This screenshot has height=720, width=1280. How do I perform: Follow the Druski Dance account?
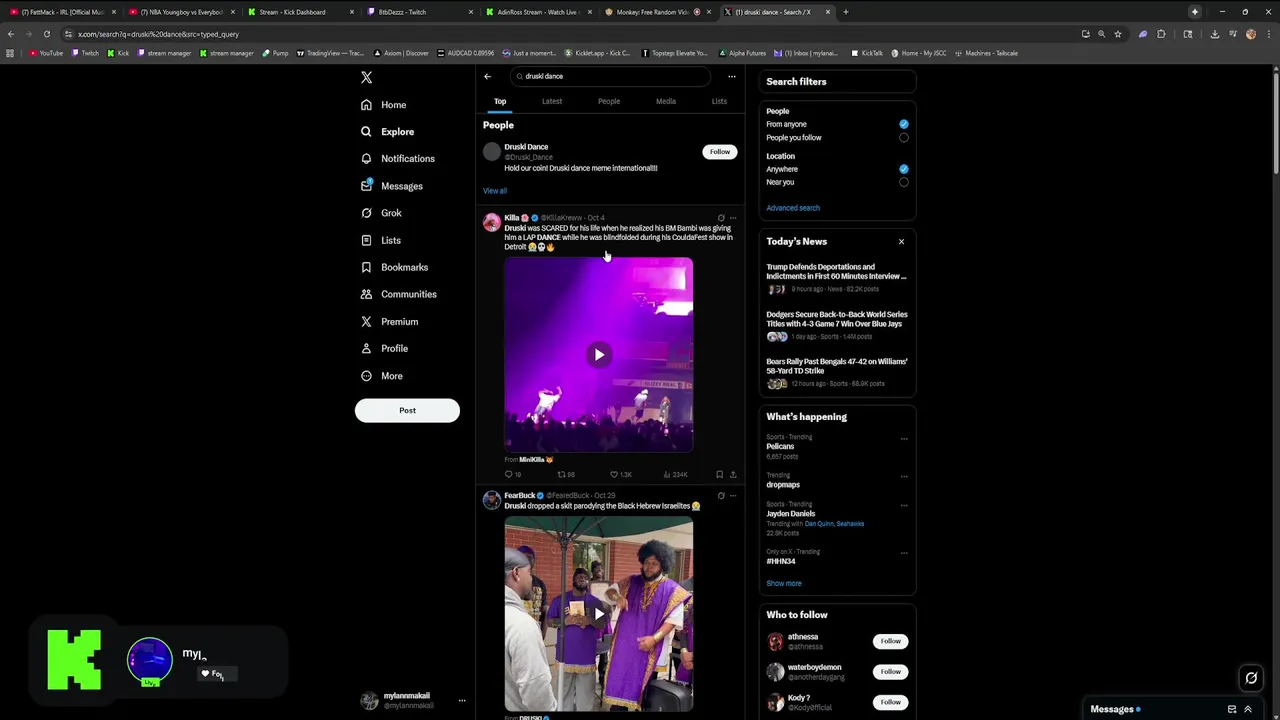pyautogui.click(x=720, y=152)
